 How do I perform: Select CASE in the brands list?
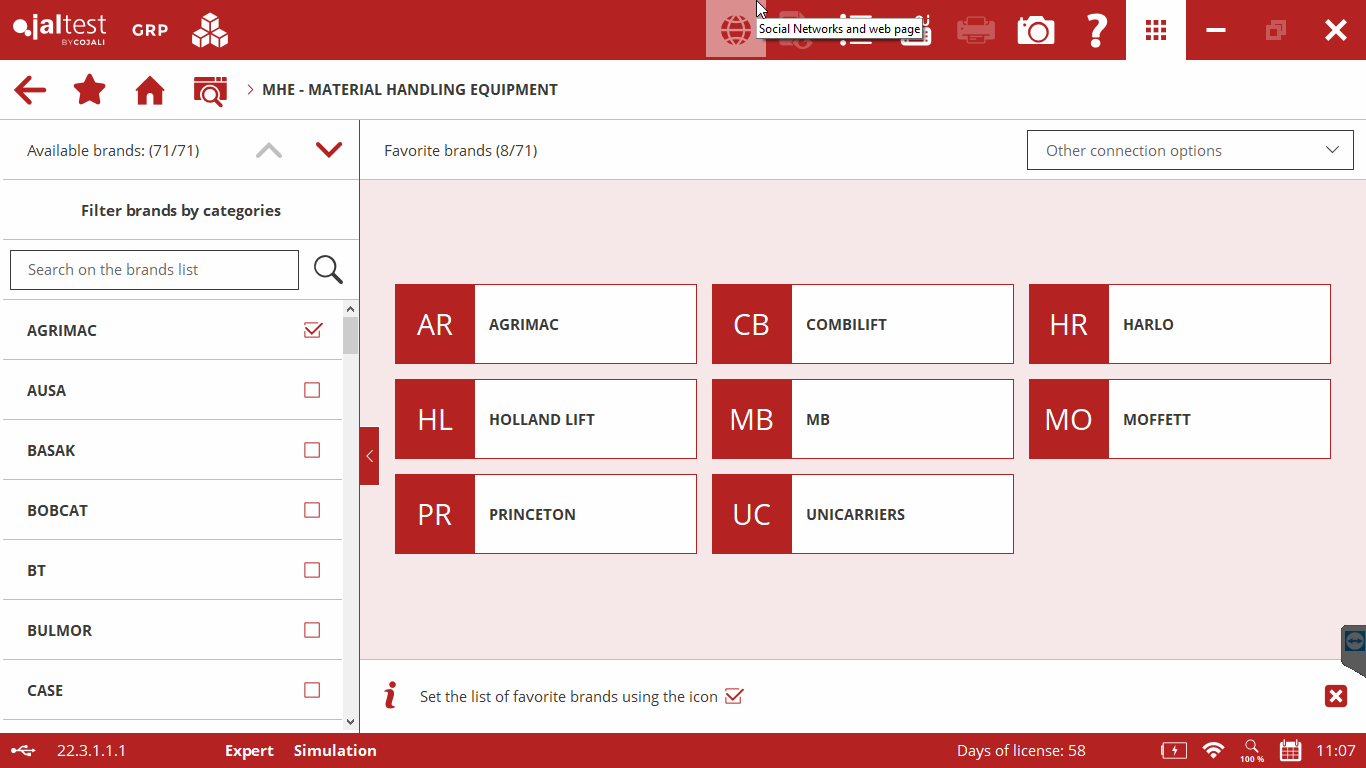(x=172, y=690)
